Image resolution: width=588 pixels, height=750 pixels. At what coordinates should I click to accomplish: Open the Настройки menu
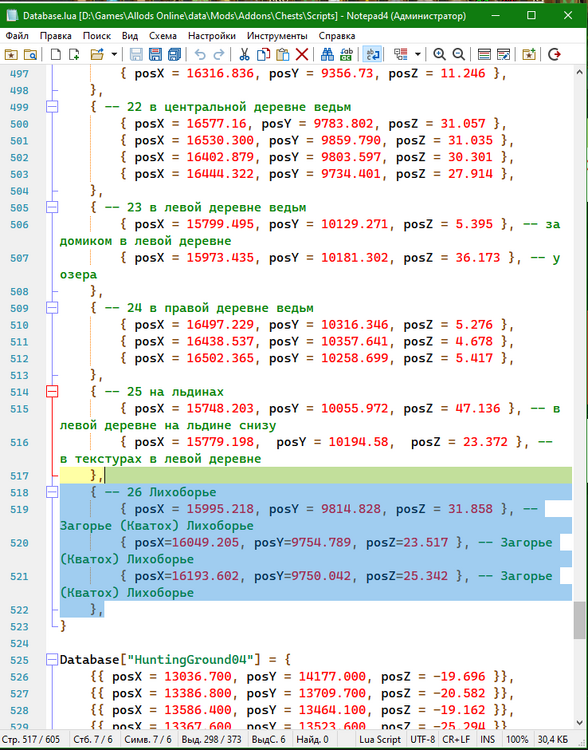pyautogui.click(x=212, y=36)
